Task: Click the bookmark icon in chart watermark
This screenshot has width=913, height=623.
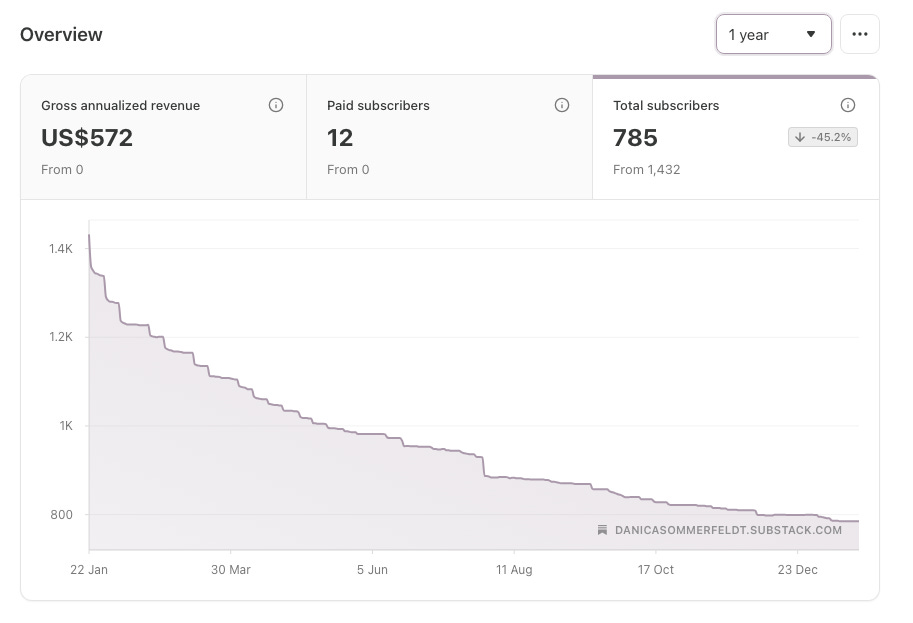Action: [x=603, y=530]
